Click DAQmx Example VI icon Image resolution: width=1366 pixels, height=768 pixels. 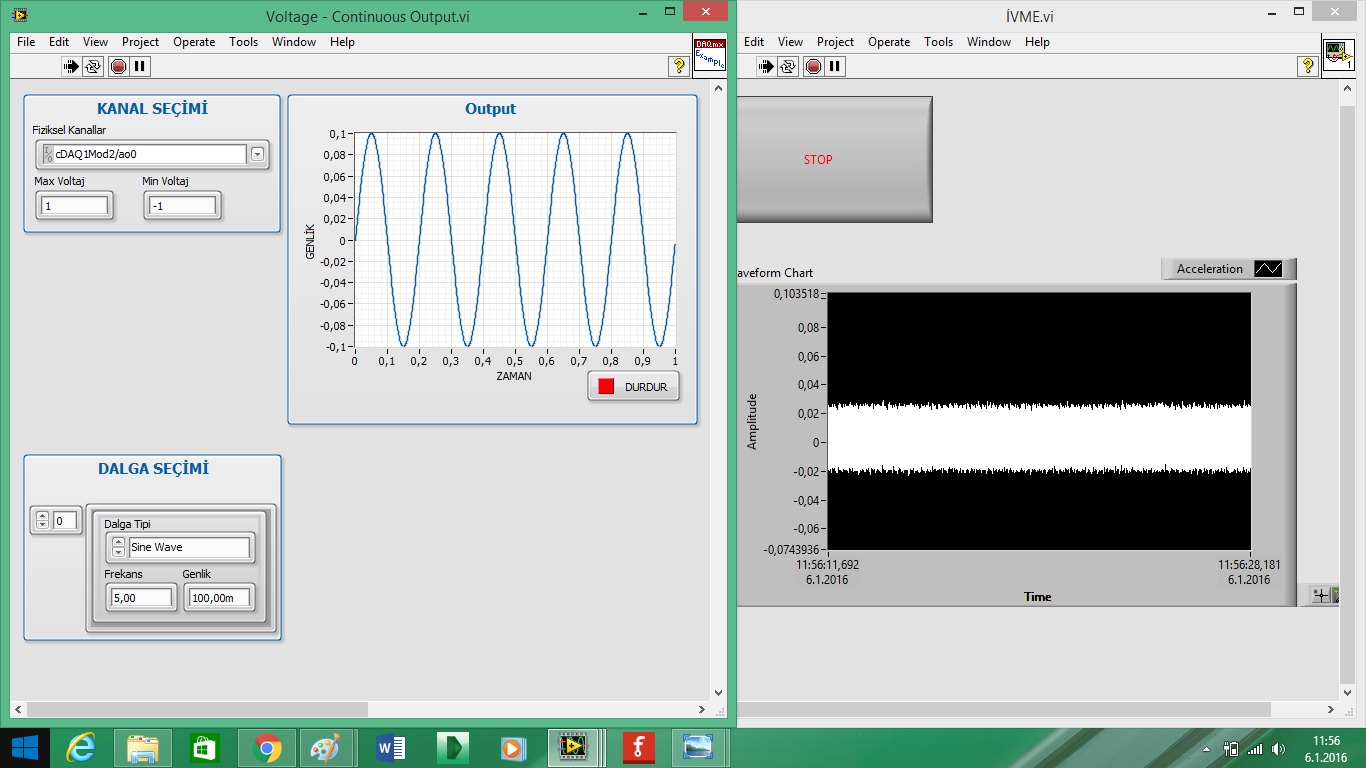tap(709, 54)
